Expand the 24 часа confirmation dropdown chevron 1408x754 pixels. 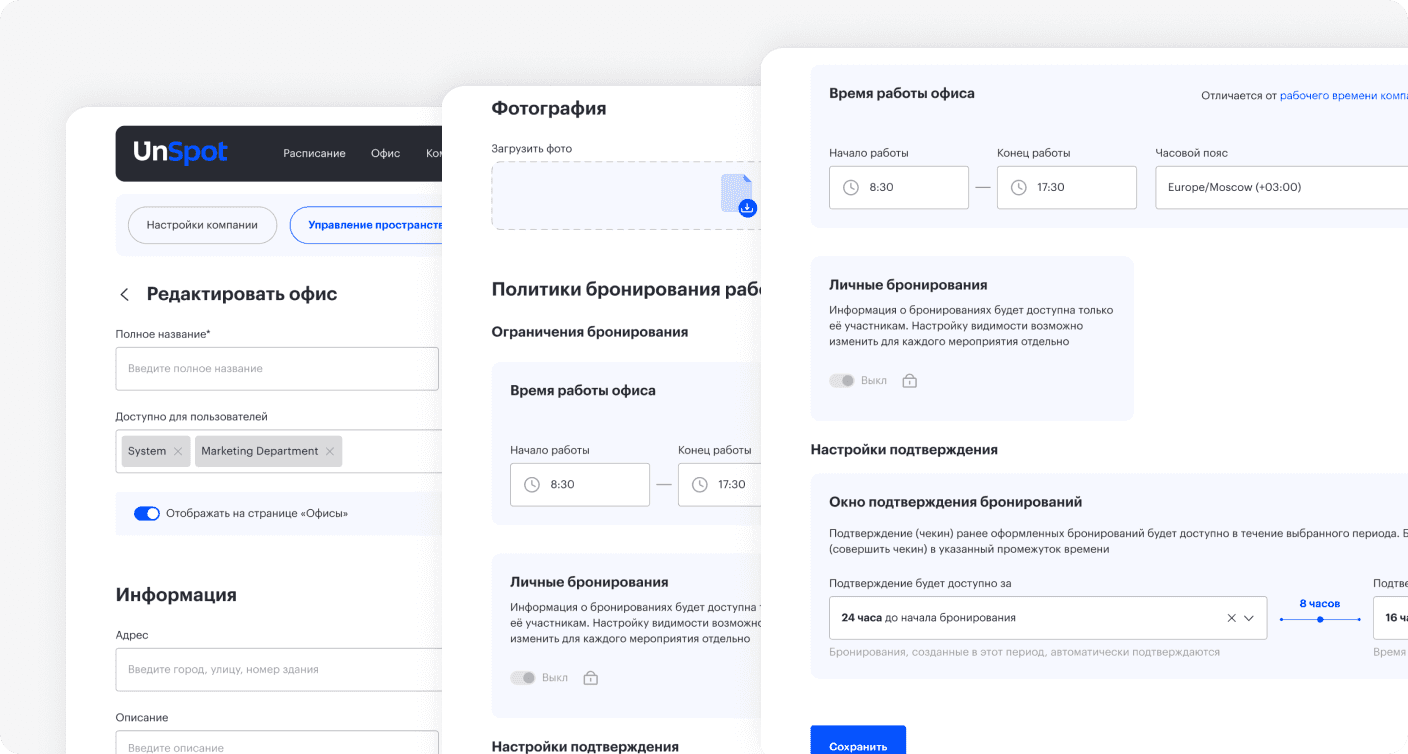(1249, 618)
